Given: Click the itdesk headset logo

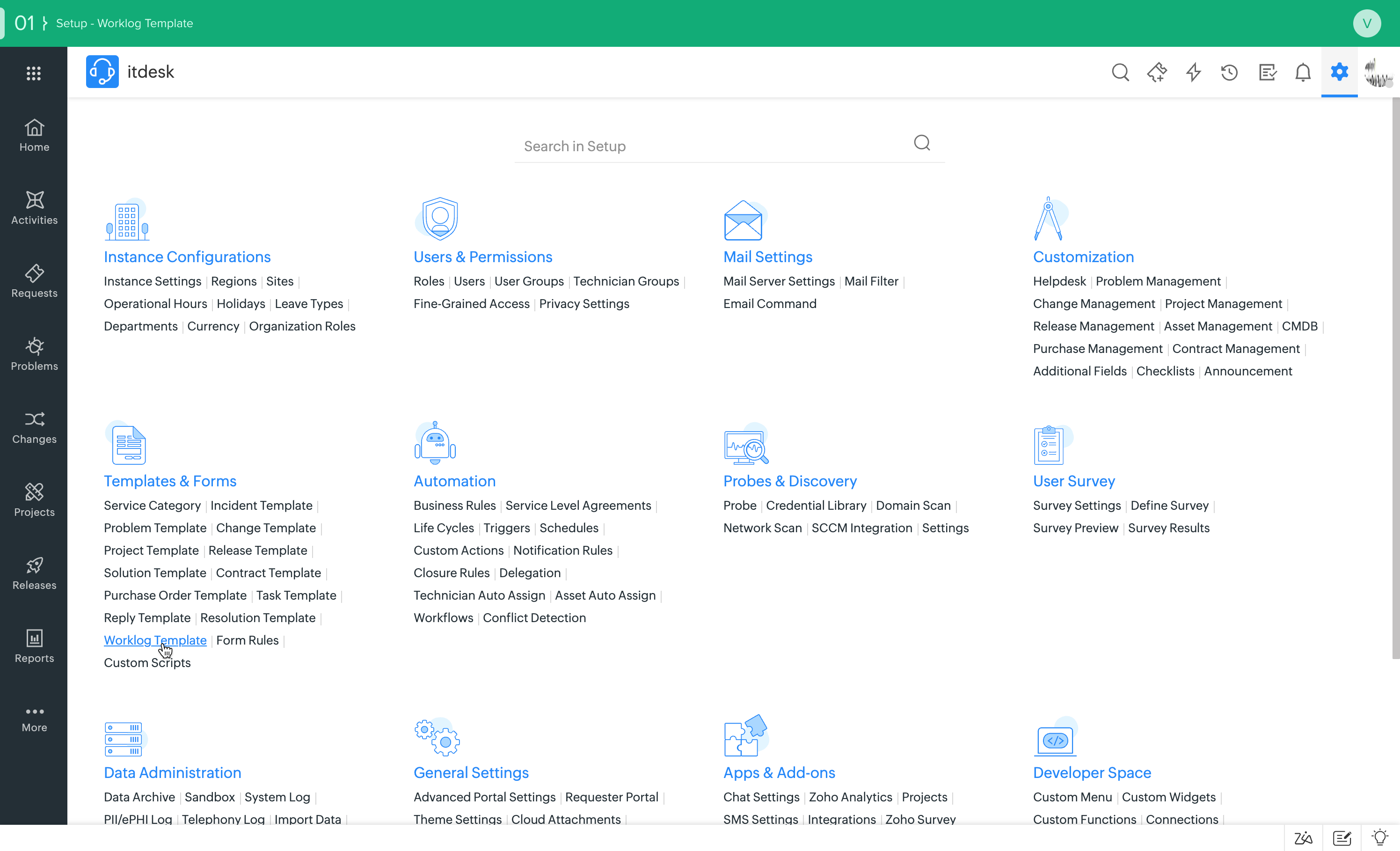Looking at the screenshot, I should [102, 72].
